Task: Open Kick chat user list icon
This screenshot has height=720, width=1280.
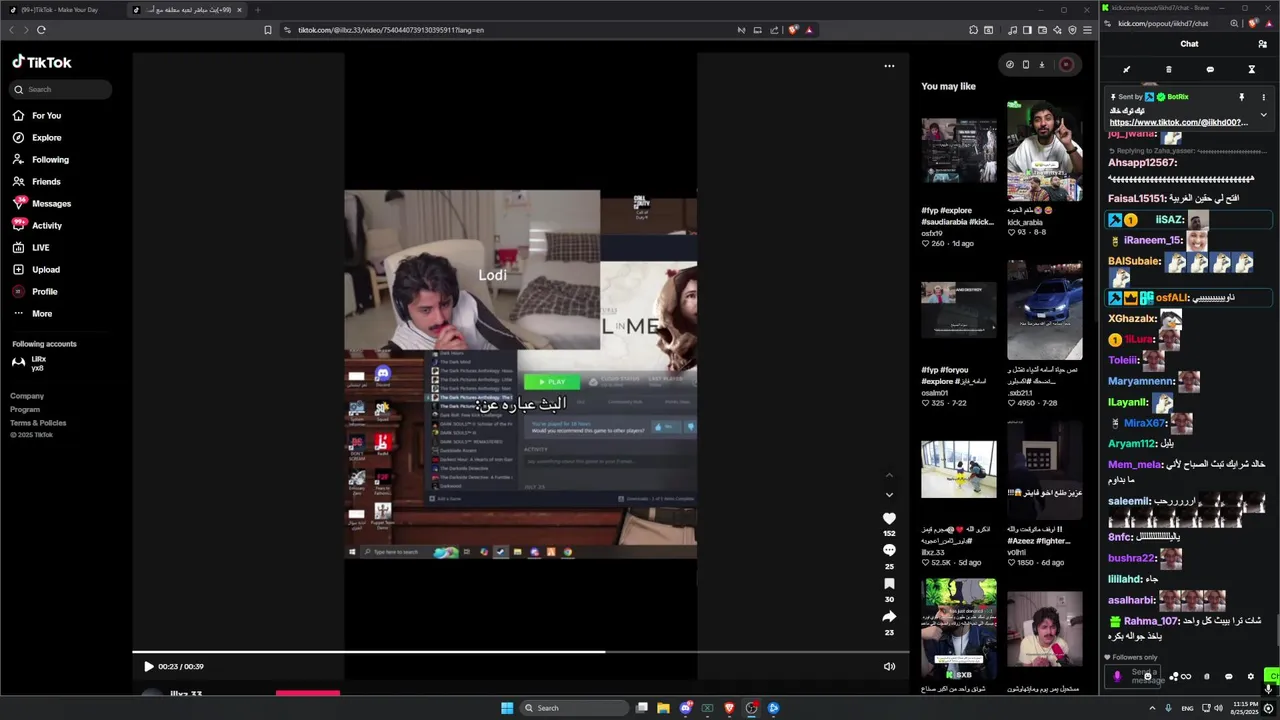Action: pos(1262,44)
